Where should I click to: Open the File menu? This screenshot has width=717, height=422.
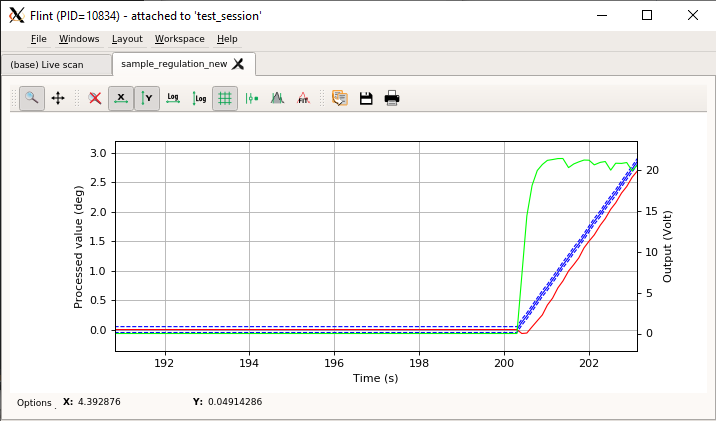click(x=38, y=39)
